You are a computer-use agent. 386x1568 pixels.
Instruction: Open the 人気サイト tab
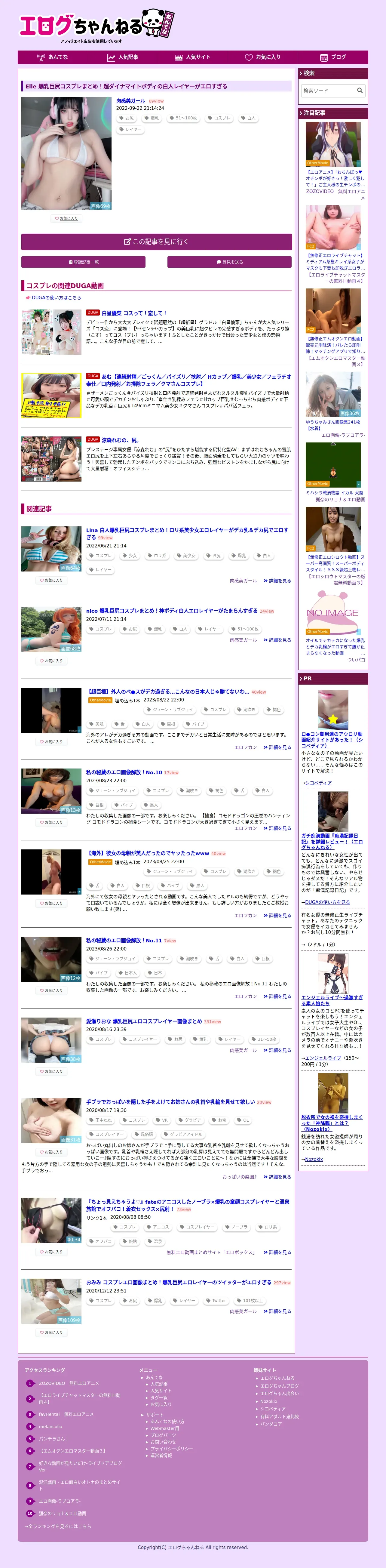[192, 57]
